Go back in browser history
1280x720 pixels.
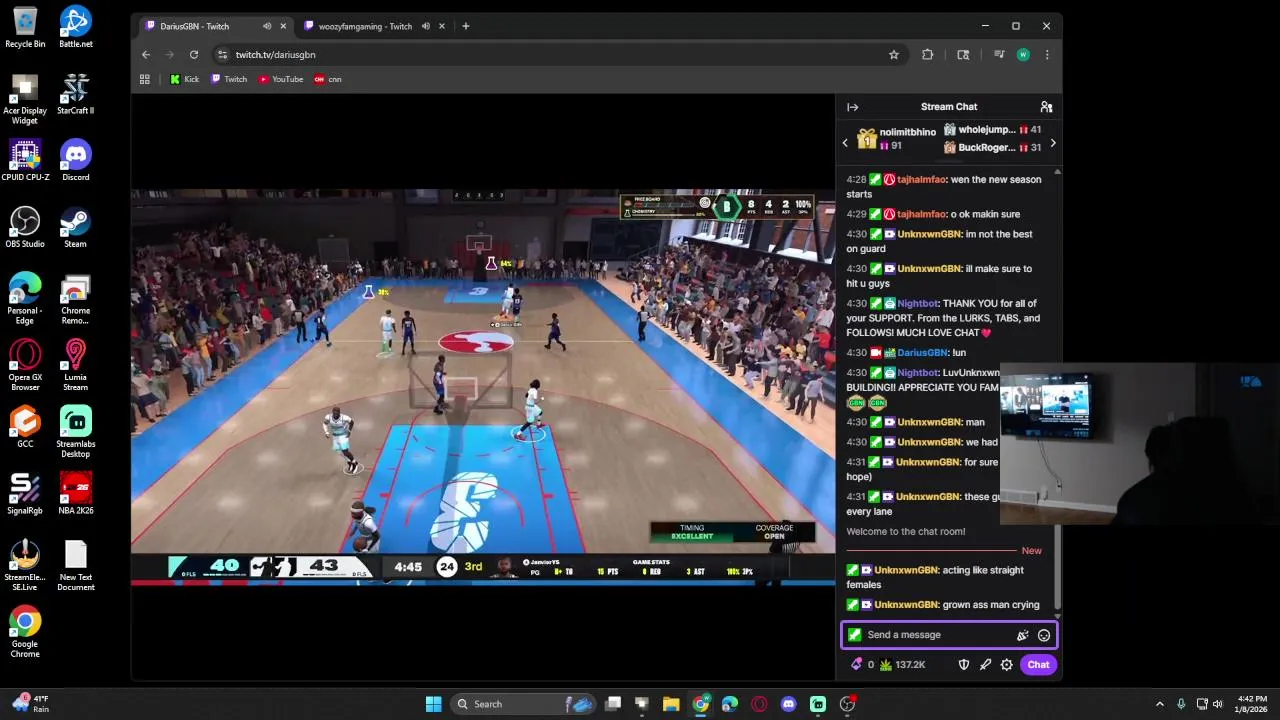coord(146,55)
